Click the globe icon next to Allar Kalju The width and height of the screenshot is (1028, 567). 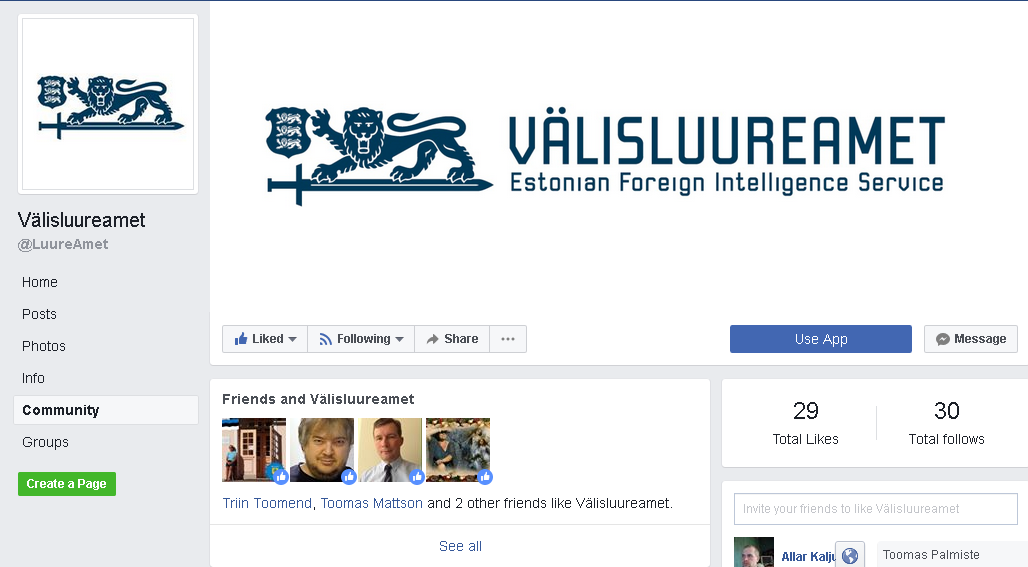[850, 555]
